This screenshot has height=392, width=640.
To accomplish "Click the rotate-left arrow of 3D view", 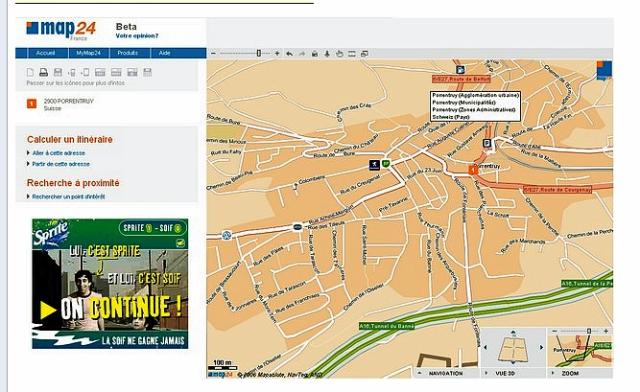I will coord(486,347).
